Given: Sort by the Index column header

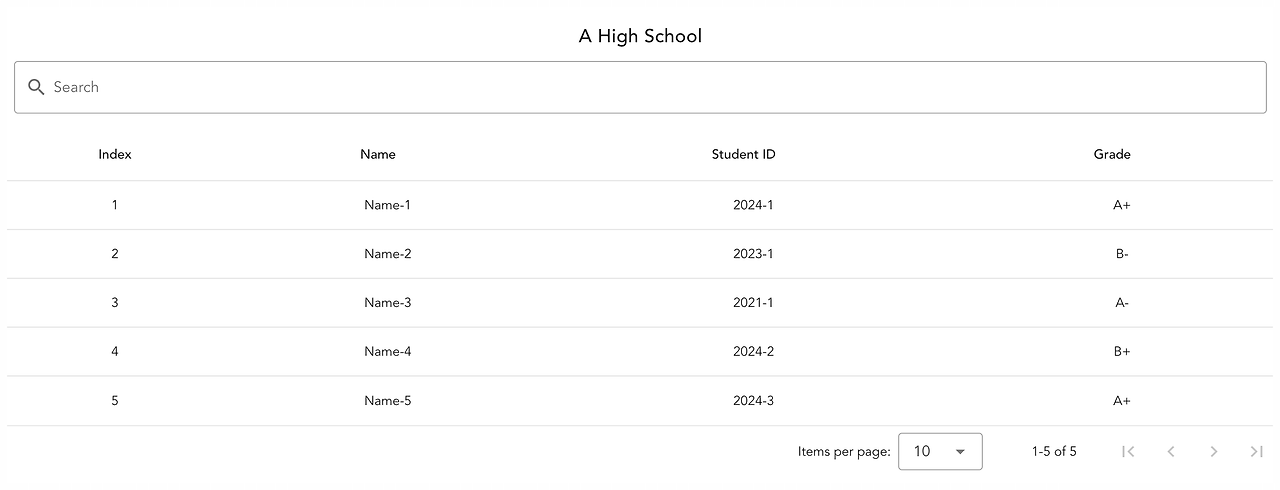Looking at the screenshot, I should [x=115, y=154].
